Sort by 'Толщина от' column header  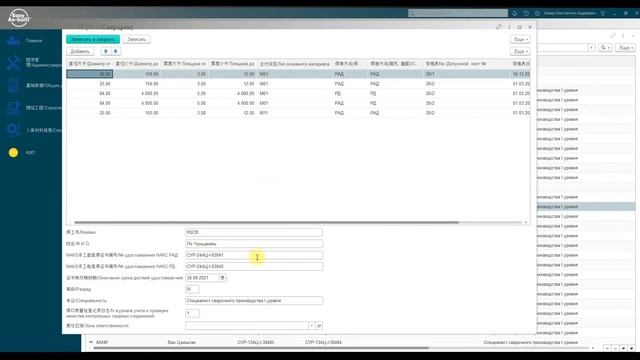pos(184,64)
